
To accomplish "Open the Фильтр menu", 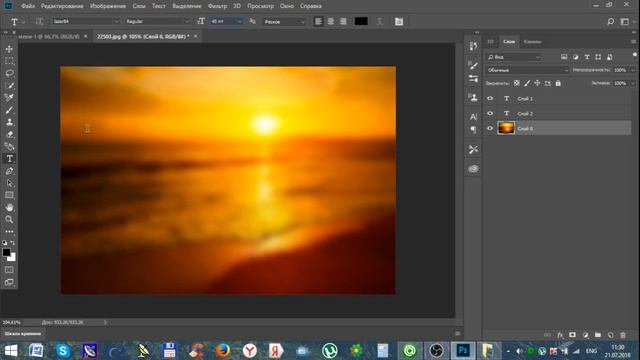I will [x=217, y=6].
